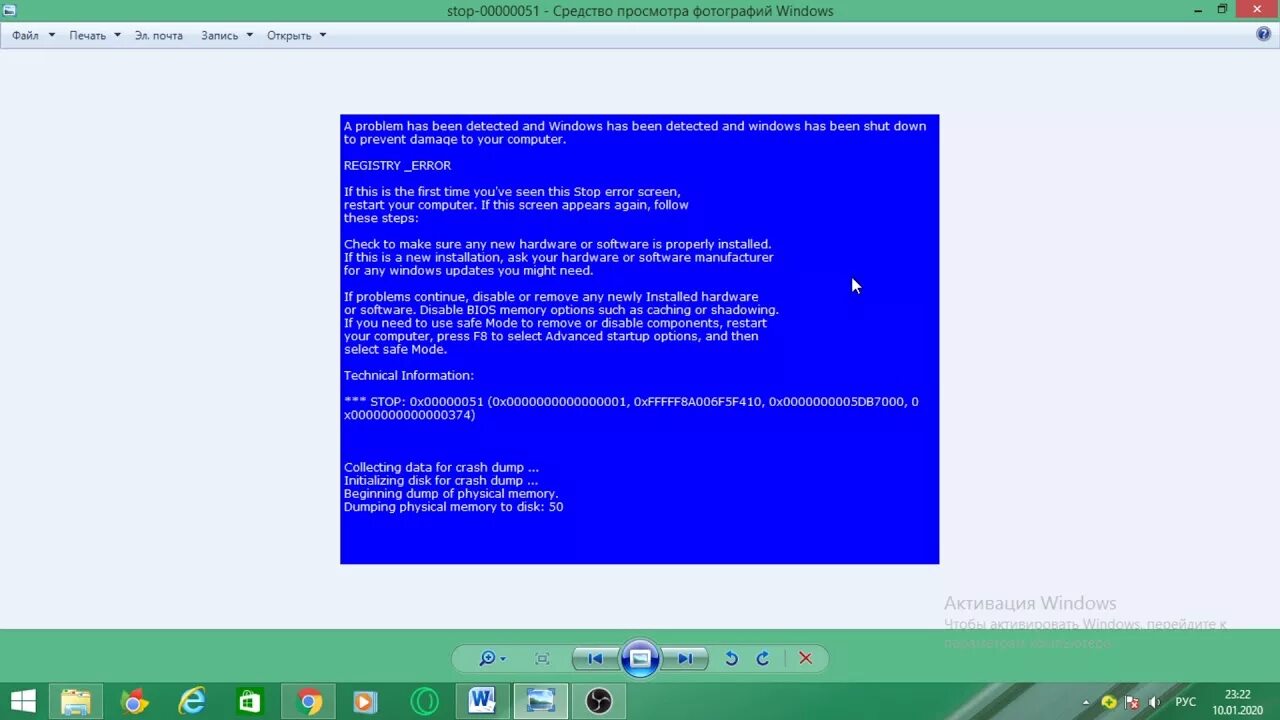Open the Печать menu

tap(88, 35)
